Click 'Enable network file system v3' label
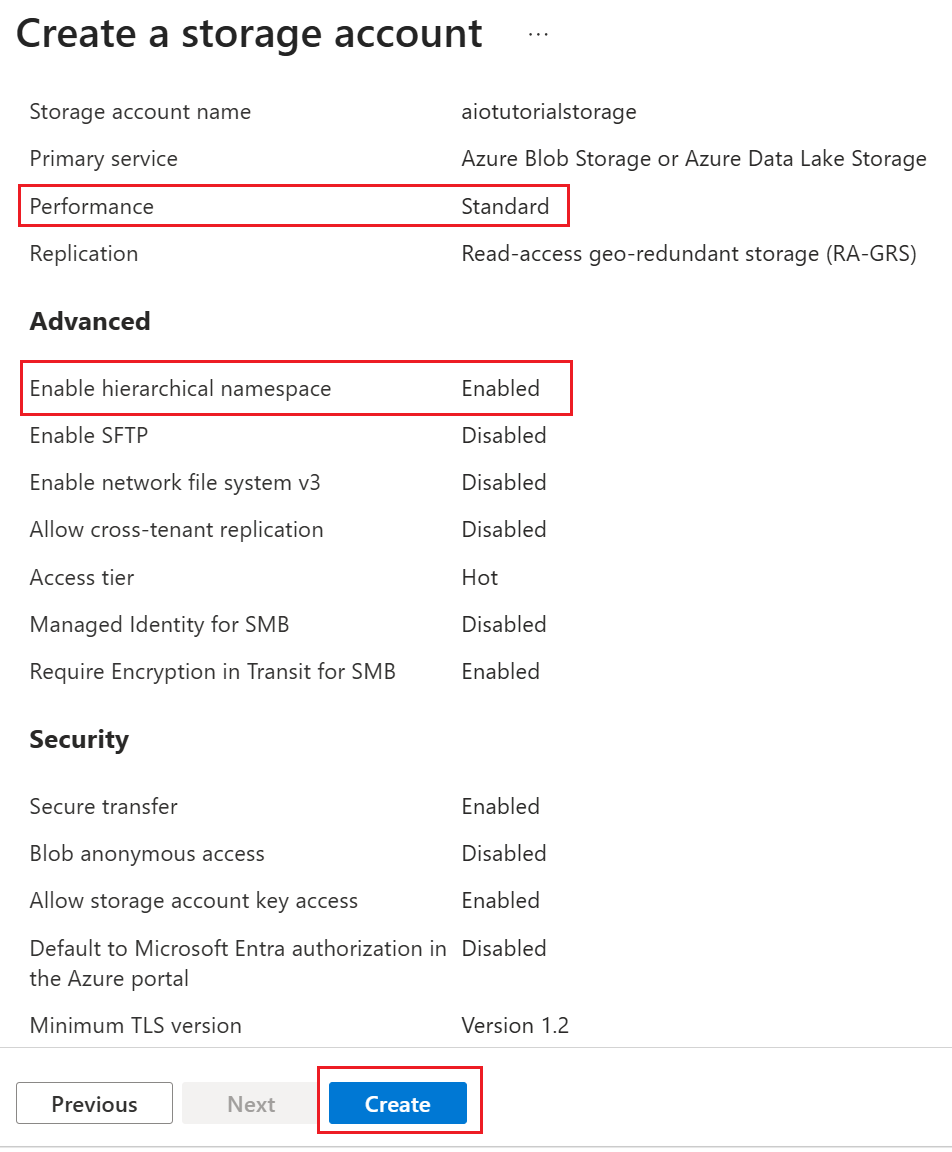The image size is (952, 1152). pyautogui.click(x=175, y=483)
